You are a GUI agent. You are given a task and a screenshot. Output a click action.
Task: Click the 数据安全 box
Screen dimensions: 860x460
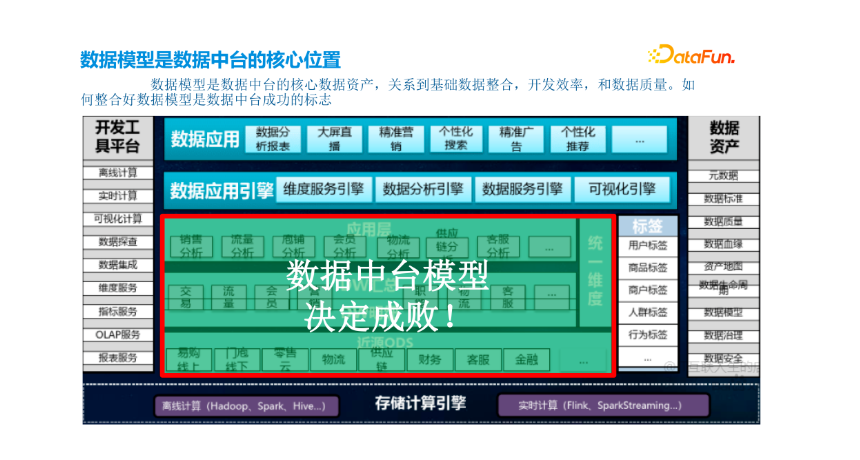pos(723,359)
